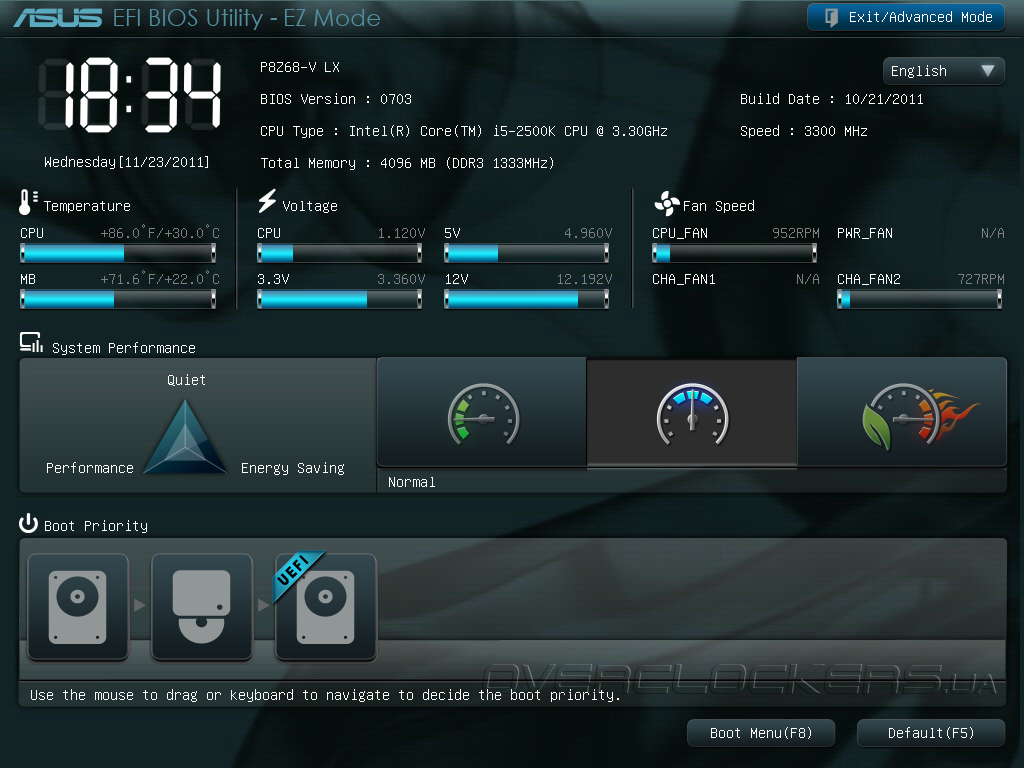The width and height of the screenshot is (1024, 768).
Task: Click the CPU voltage bar
Action: [340, 253]
